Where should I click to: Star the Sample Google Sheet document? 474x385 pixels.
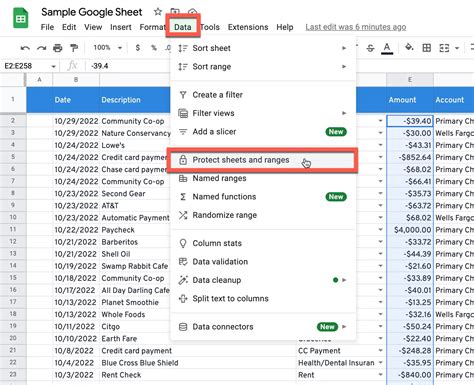(x=158, y=12)
